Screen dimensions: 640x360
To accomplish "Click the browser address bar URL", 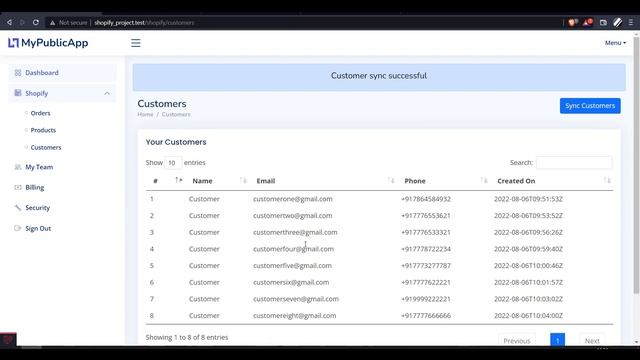I will click(144, 23).
